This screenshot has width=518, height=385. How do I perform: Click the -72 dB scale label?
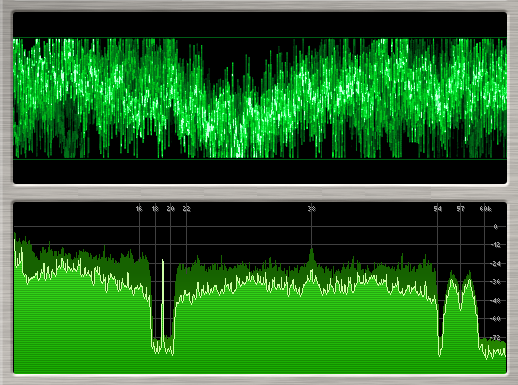pos(495,338)
